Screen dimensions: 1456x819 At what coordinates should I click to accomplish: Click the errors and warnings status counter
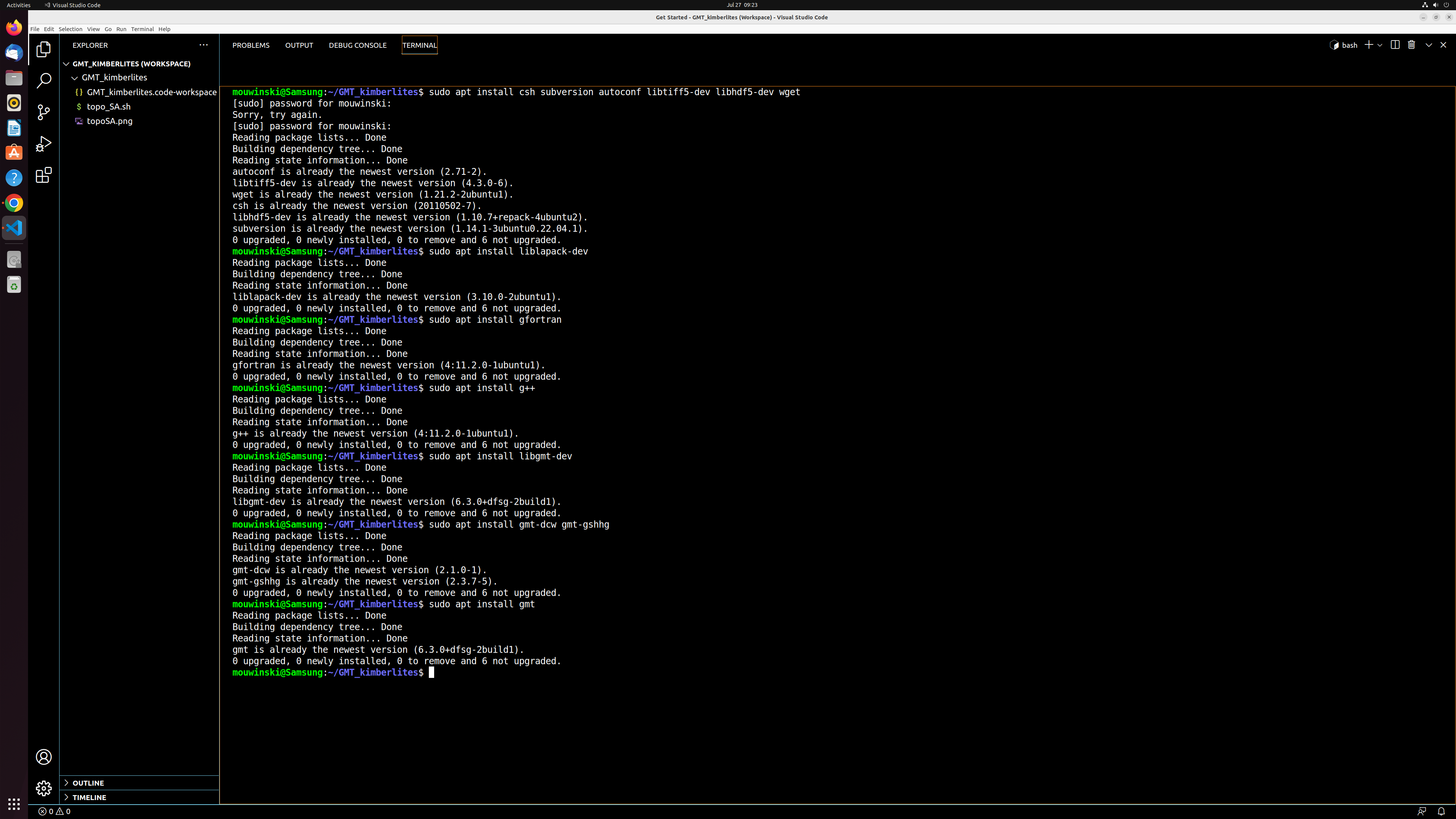click(x=54, y=811)
